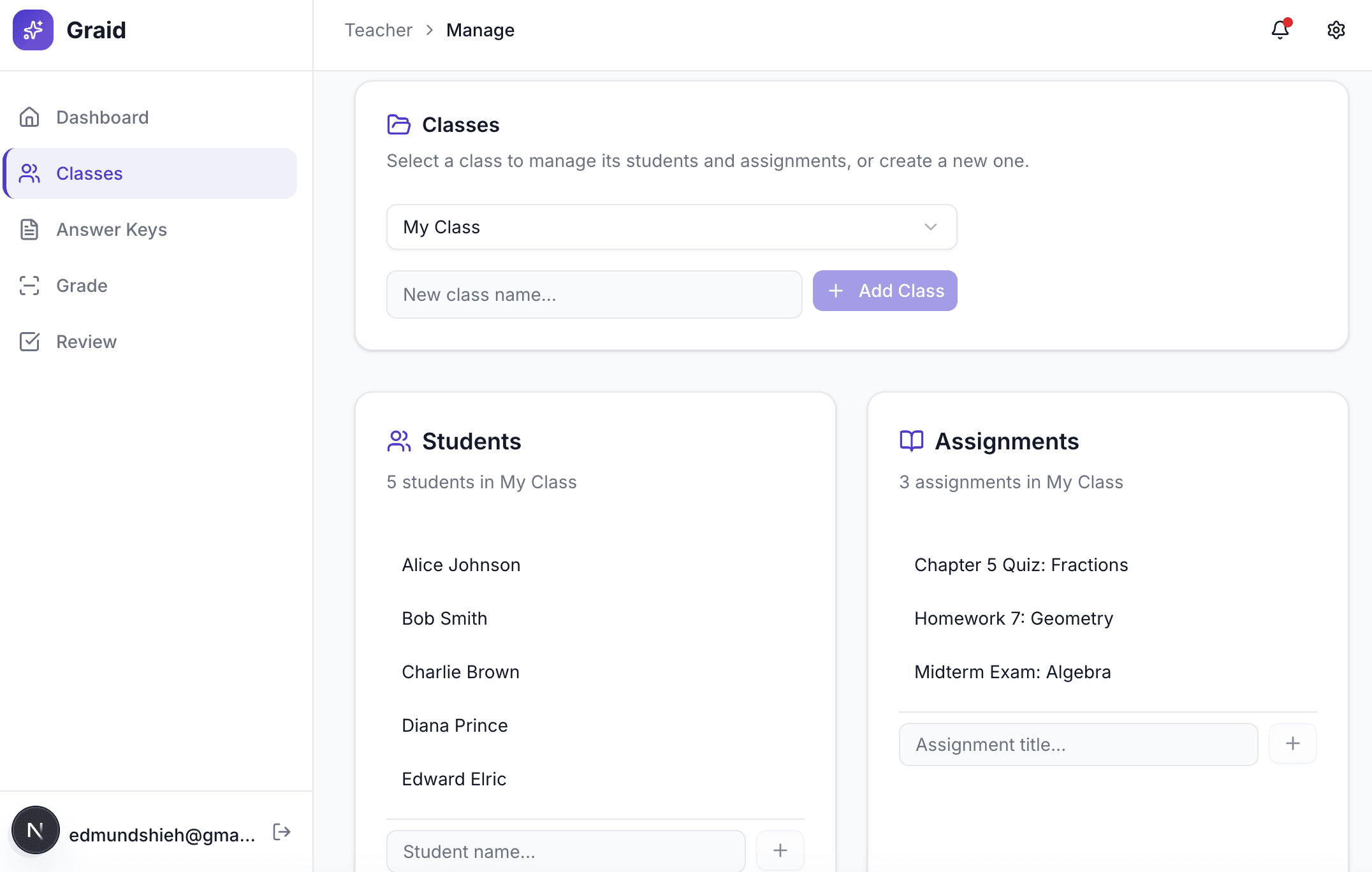Open settings with the gear icon
1372x872 pixels.
tap(1336, 30)
